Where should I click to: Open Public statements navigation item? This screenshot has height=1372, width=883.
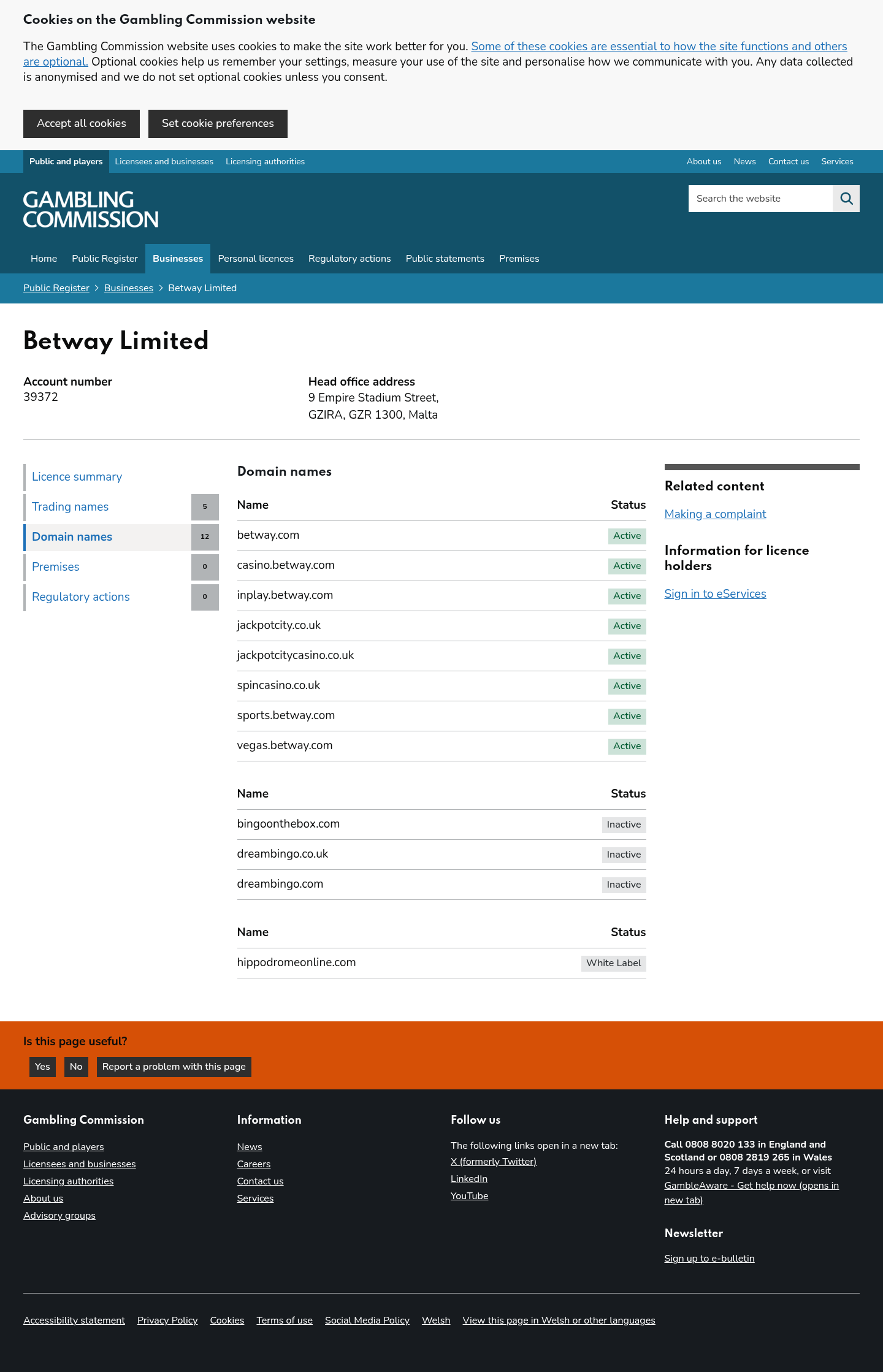coord(445,259)
